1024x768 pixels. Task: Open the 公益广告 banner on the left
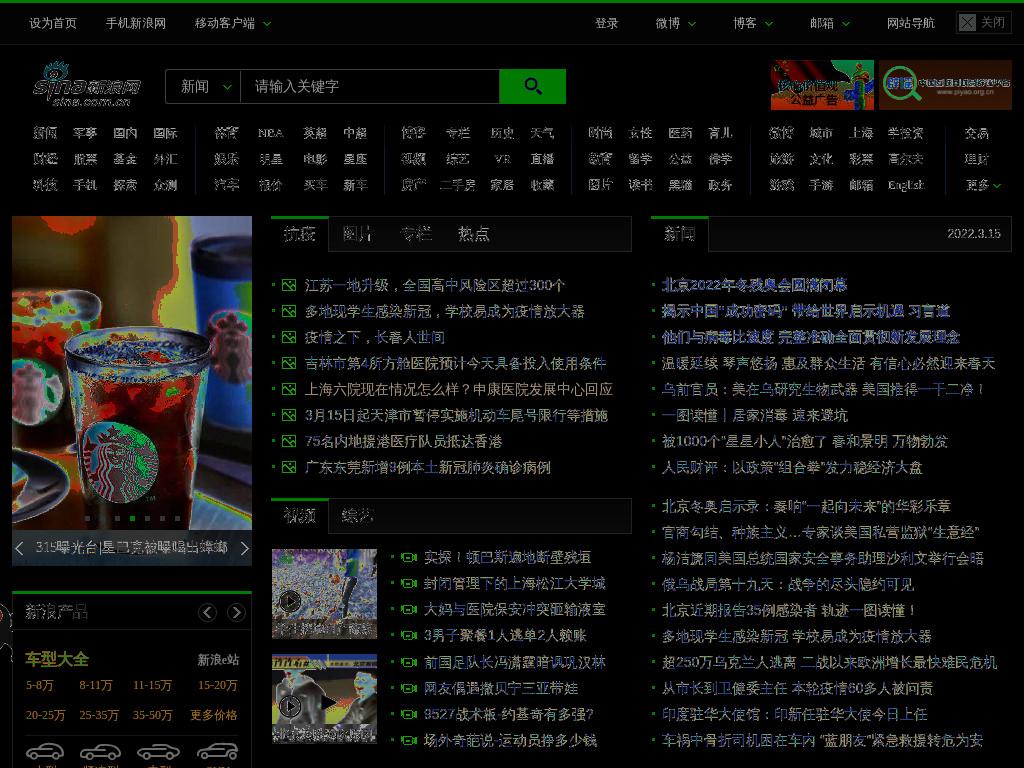(822, 85)
